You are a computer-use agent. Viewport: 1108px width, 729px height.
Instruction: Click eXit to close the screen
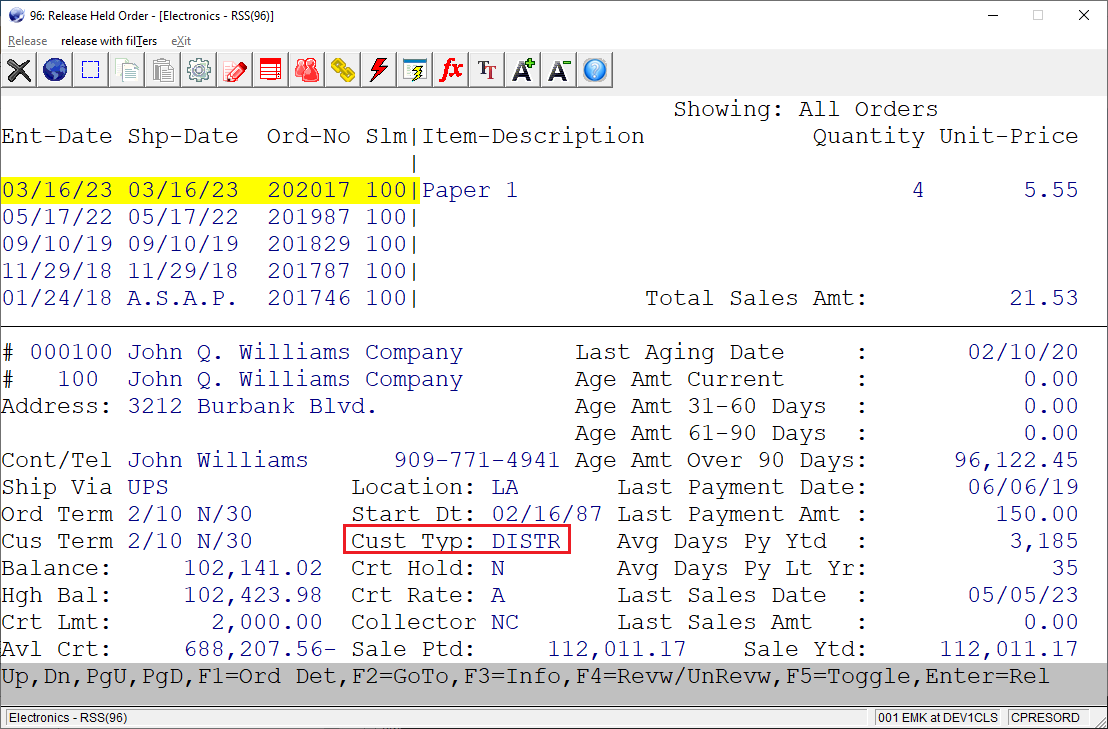click(181, 41)
